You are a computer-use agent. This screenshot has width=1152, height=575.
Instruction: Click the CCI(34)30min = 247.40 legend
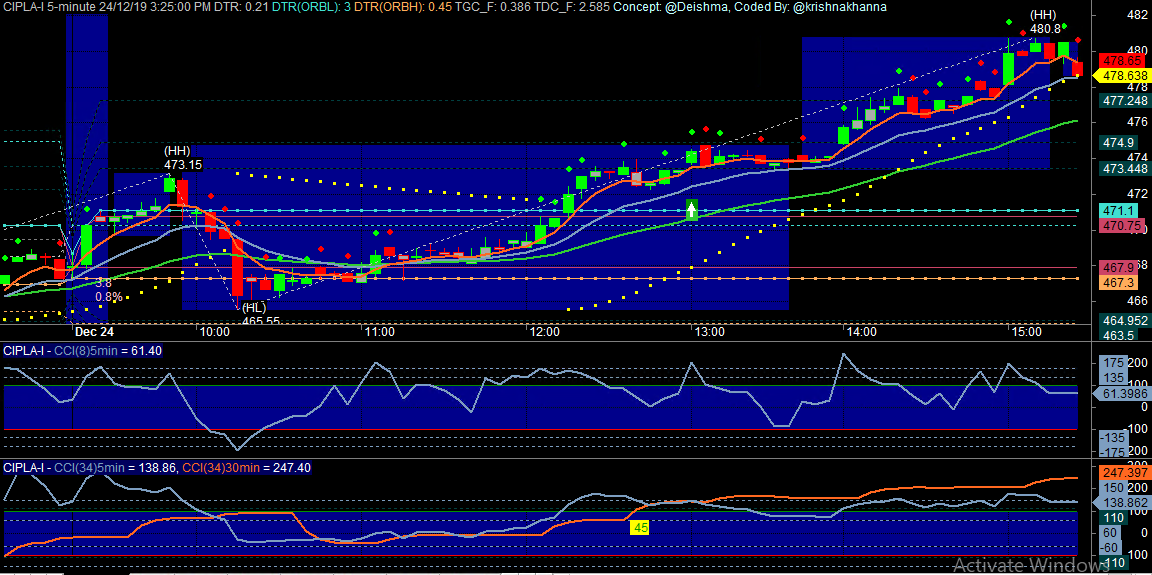247,467
